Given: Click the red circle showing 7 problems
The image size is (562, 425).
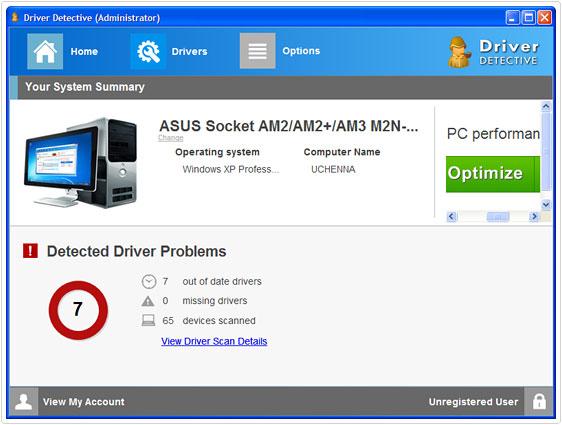Looking at the screenshot, I should [x=78, y=310].
